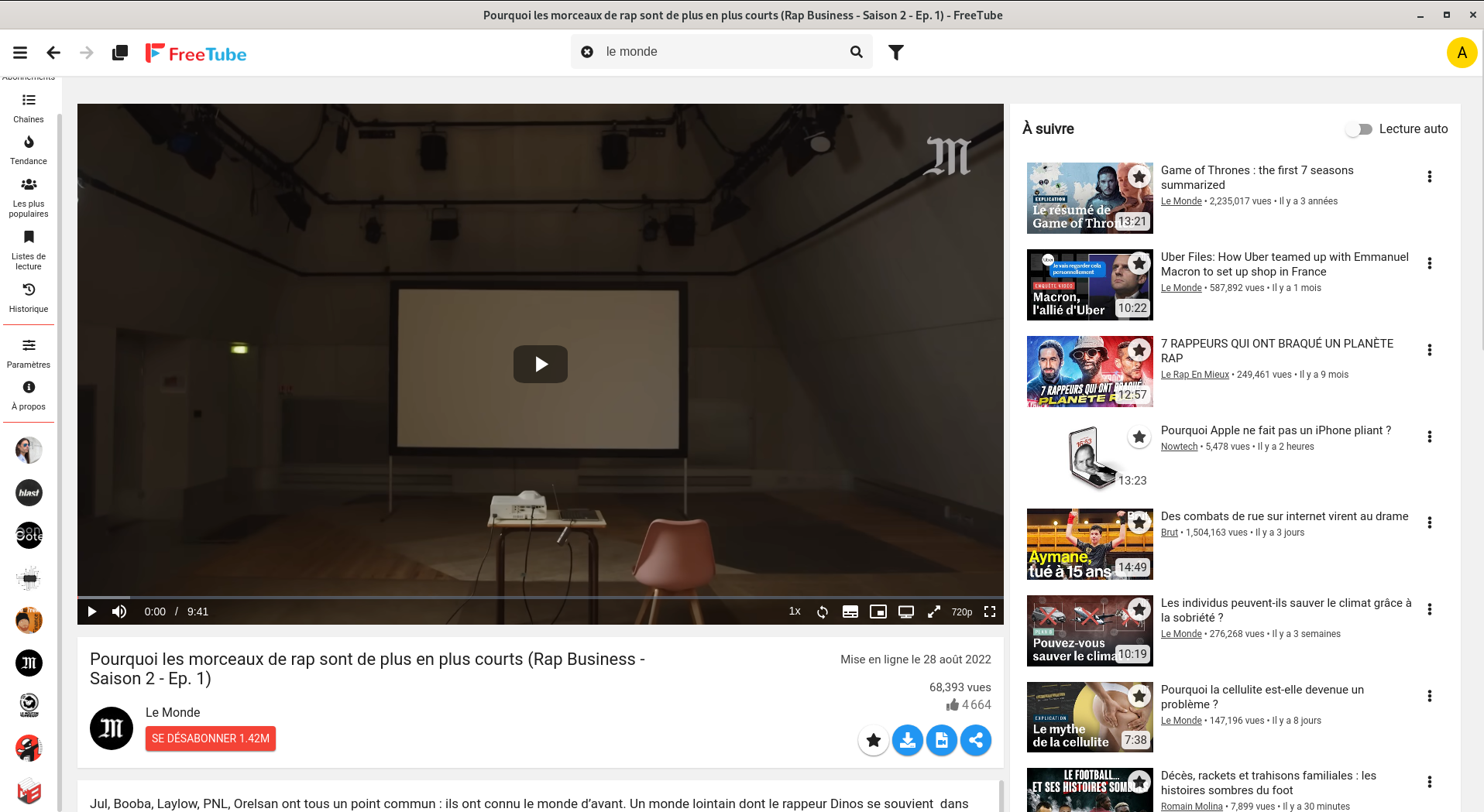Open a new window with the copy icon
Screen dimensions: 1484x812
(120, 53)
